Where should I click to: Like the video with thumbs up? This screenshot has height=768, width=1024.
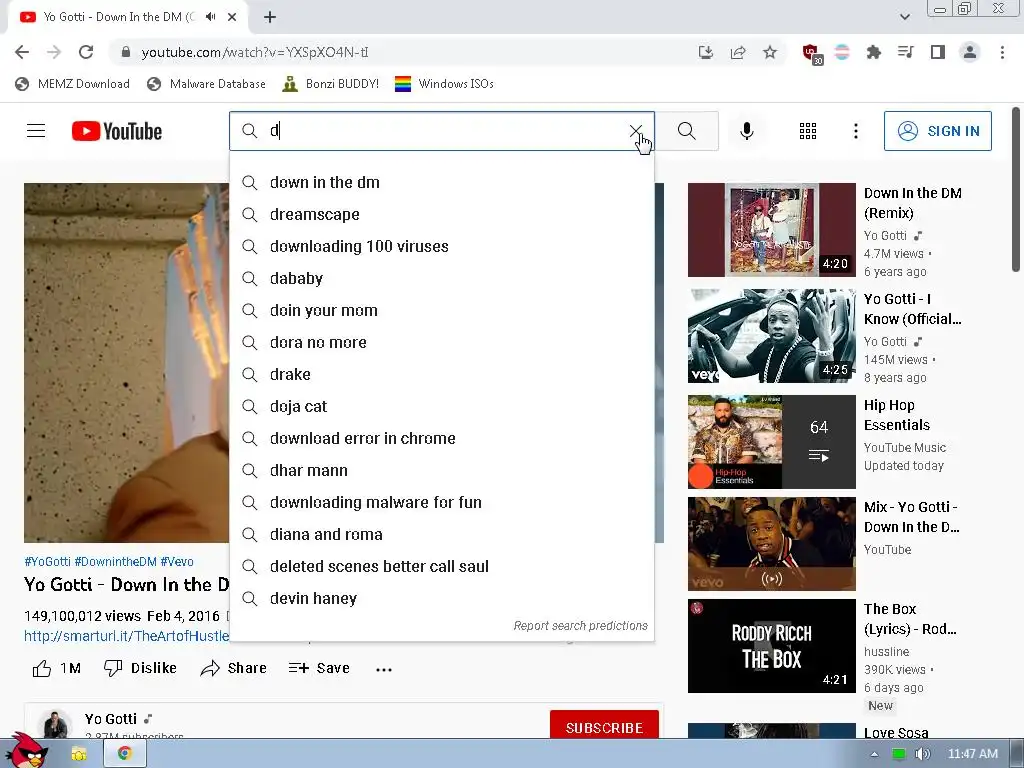pyautogui.click(x=56, y=668)
